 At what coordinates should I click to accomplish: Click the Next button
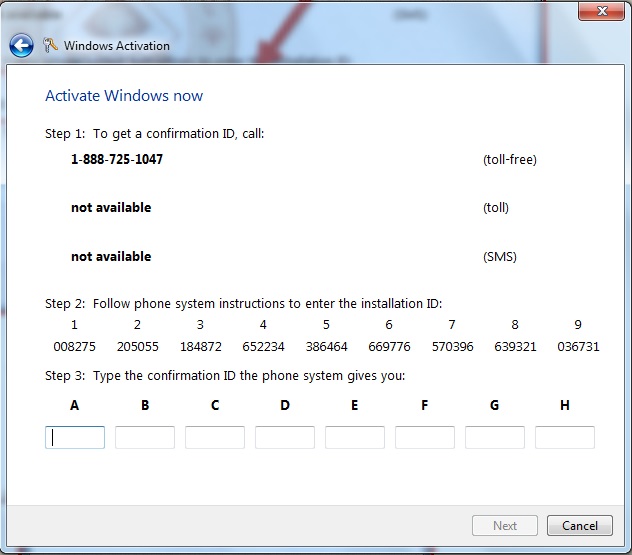(505, 526)
